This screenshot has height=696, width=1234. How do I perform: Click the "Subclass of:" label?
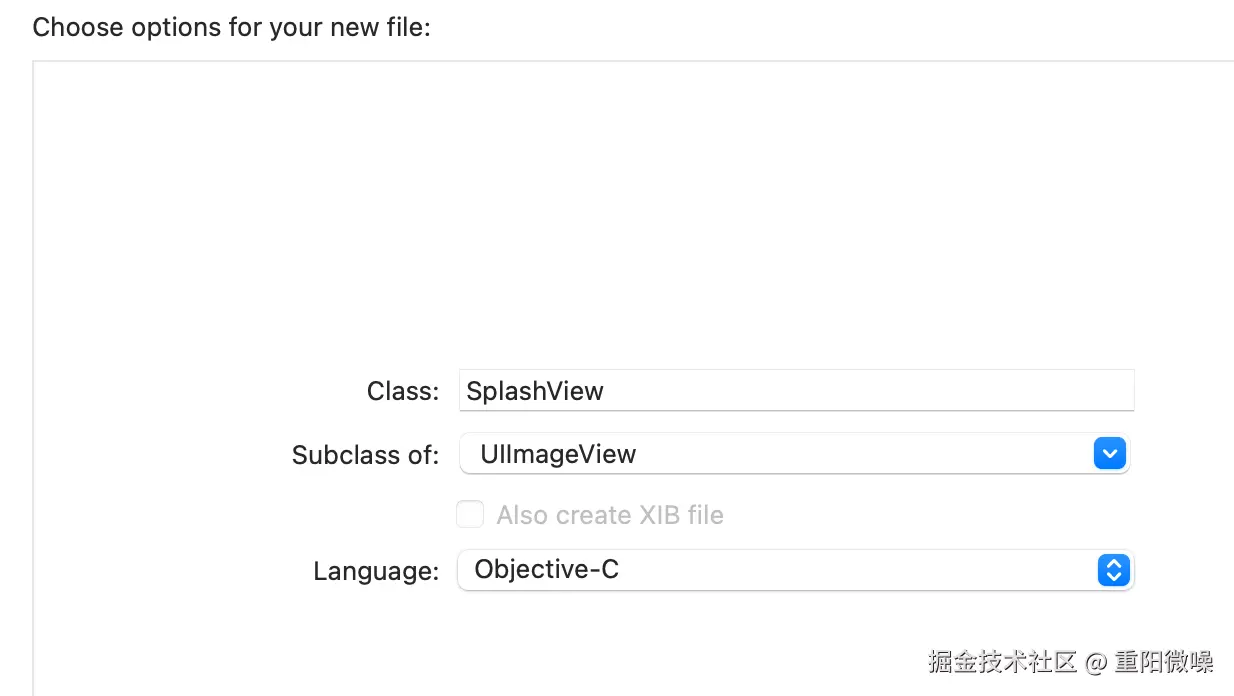pos(365,455)
